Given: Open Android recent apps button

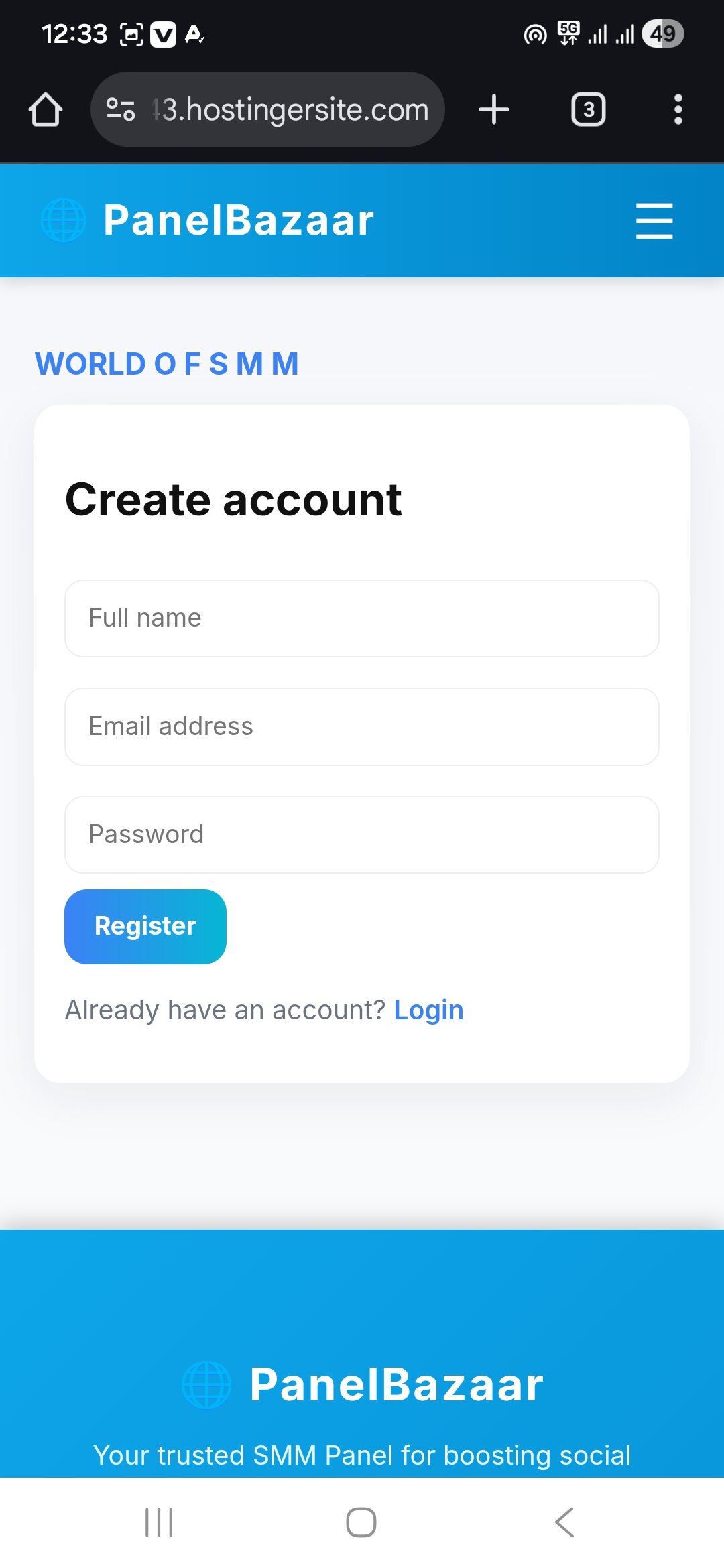Looking at the screenshot, I should [159, 1522].
